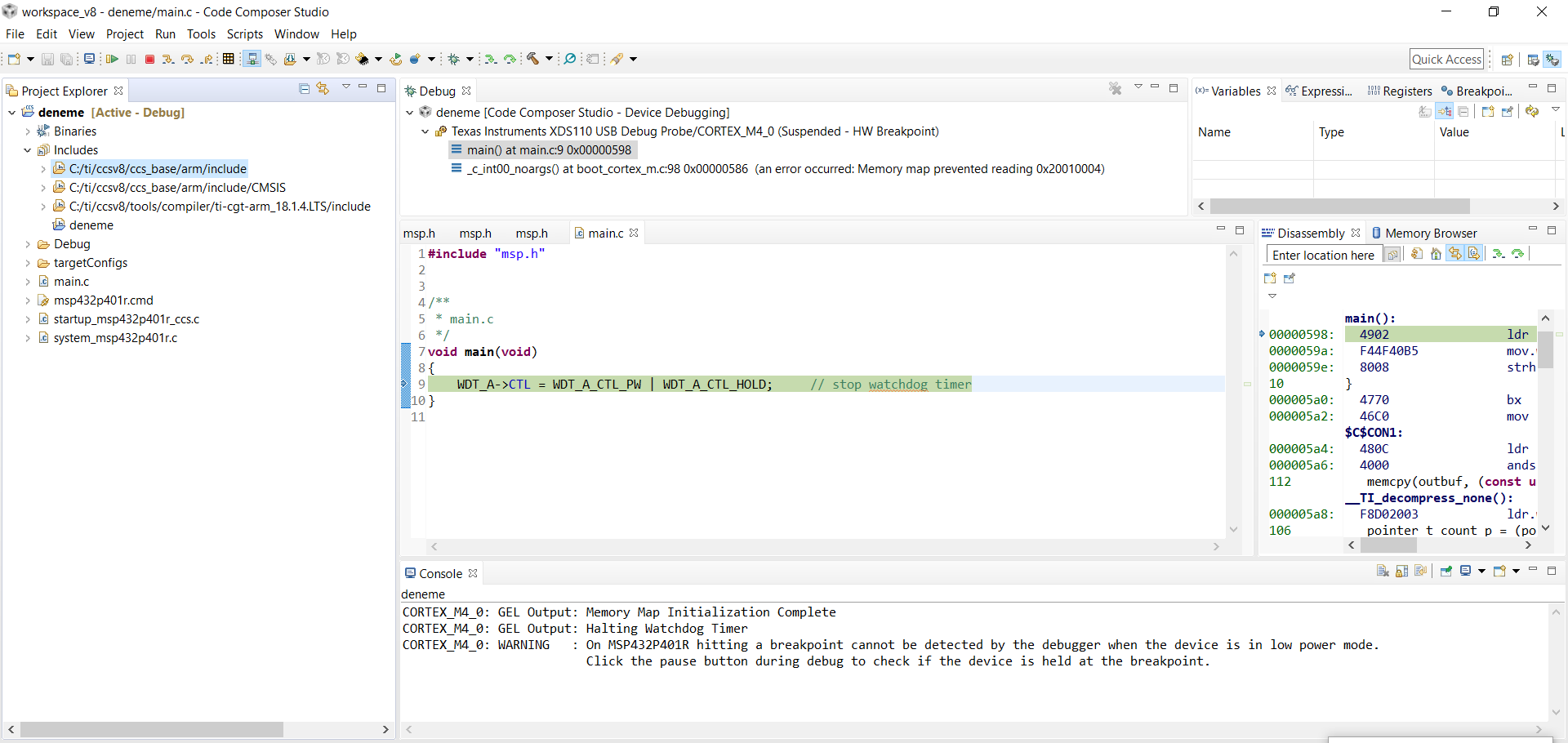
Task: Open the Scripts menu
Action: pyautogui.click(x=244, y=34)
